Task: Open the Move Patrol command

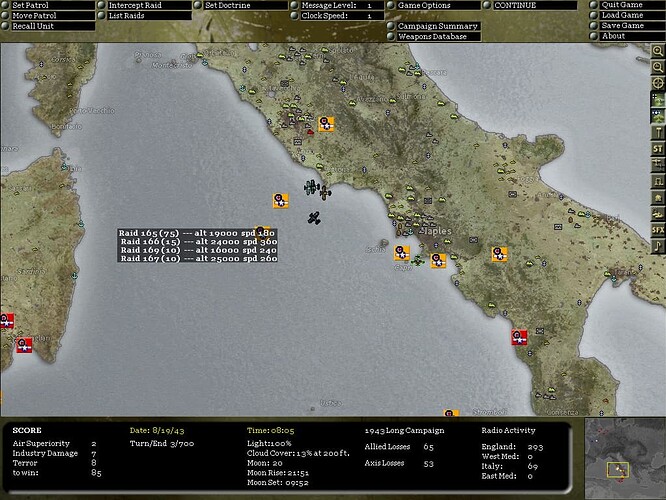Action: 48,16
